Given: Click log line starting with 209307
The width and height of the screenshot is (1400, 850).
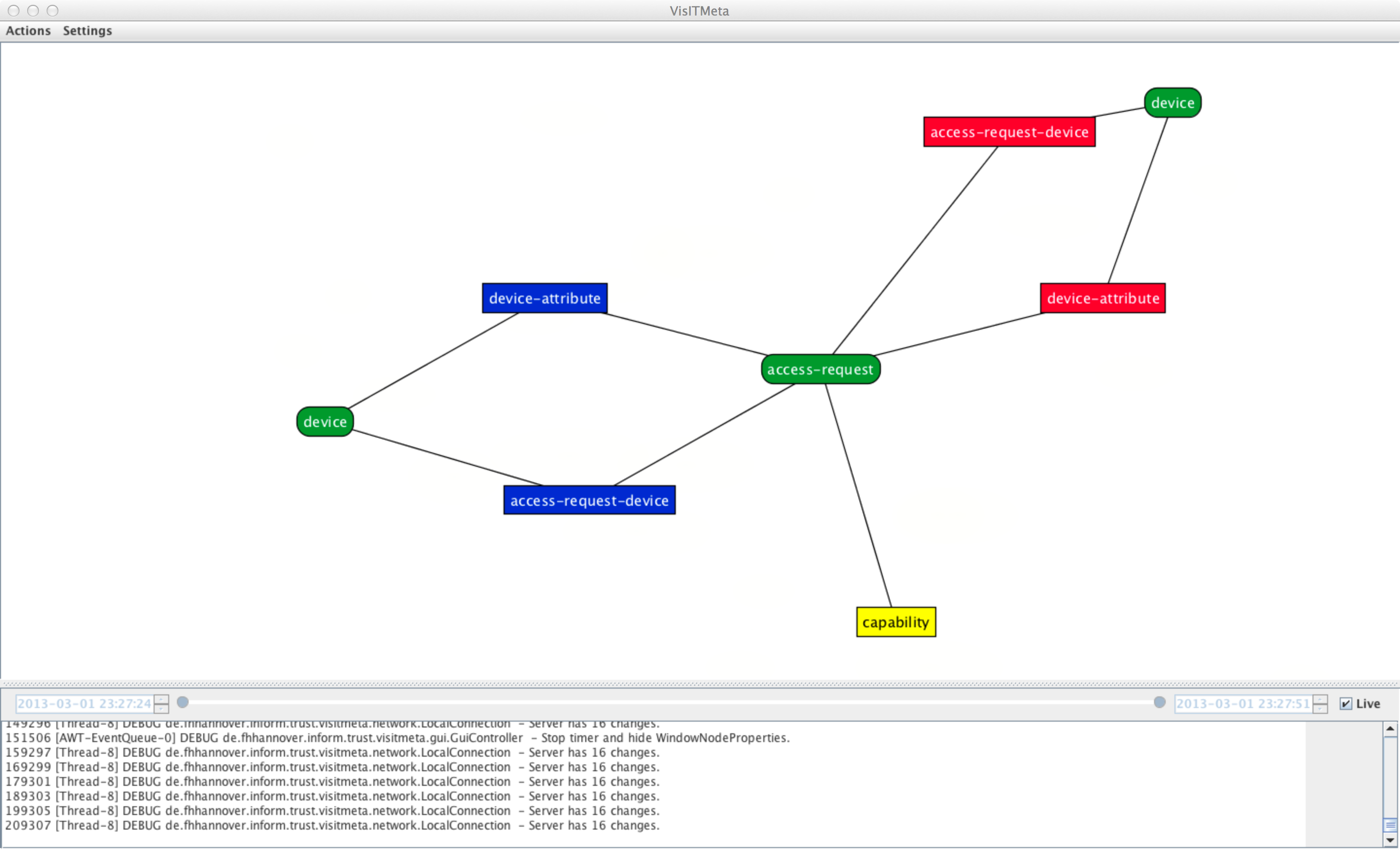Looking at the screenshot, I should pos(332,826).
